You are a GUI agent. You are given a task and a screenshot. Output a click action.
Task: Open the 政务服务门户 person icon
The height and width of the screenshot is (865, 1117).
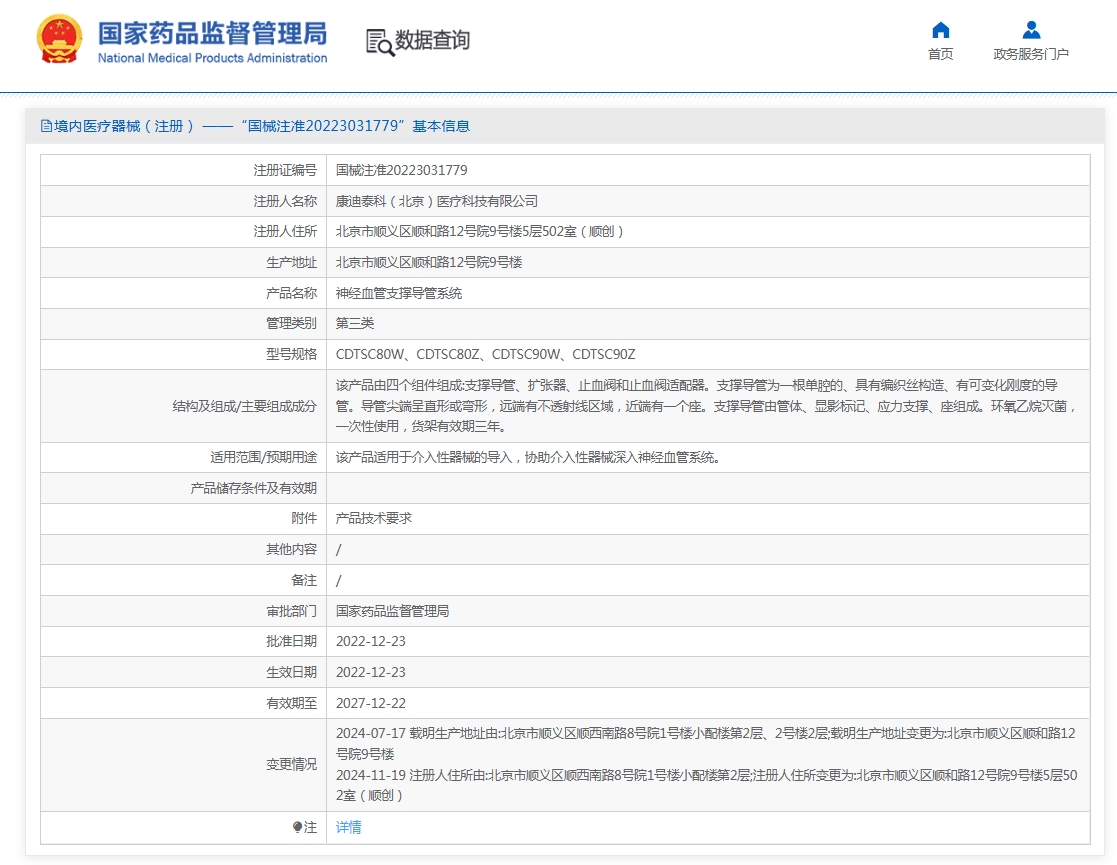pos(1031,30)
